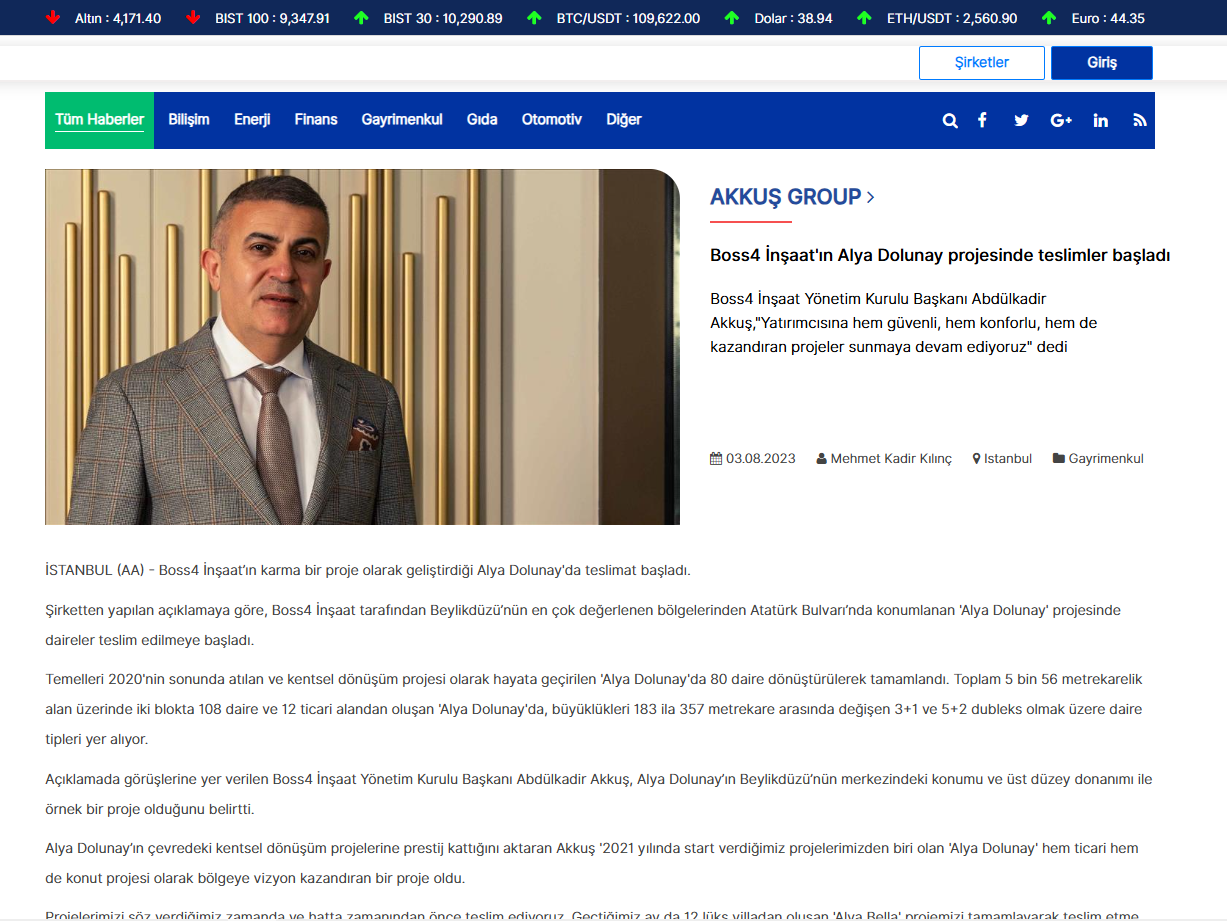Open the RSS feed icon
This screenshot has height=921, width=1227.
1139,120
